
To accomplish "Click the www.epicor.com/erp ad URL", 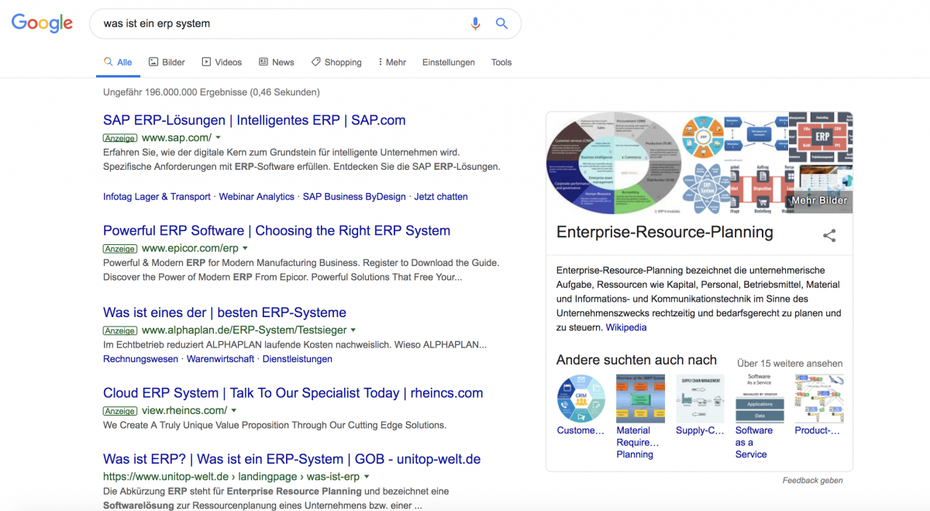I will point(190,248).
